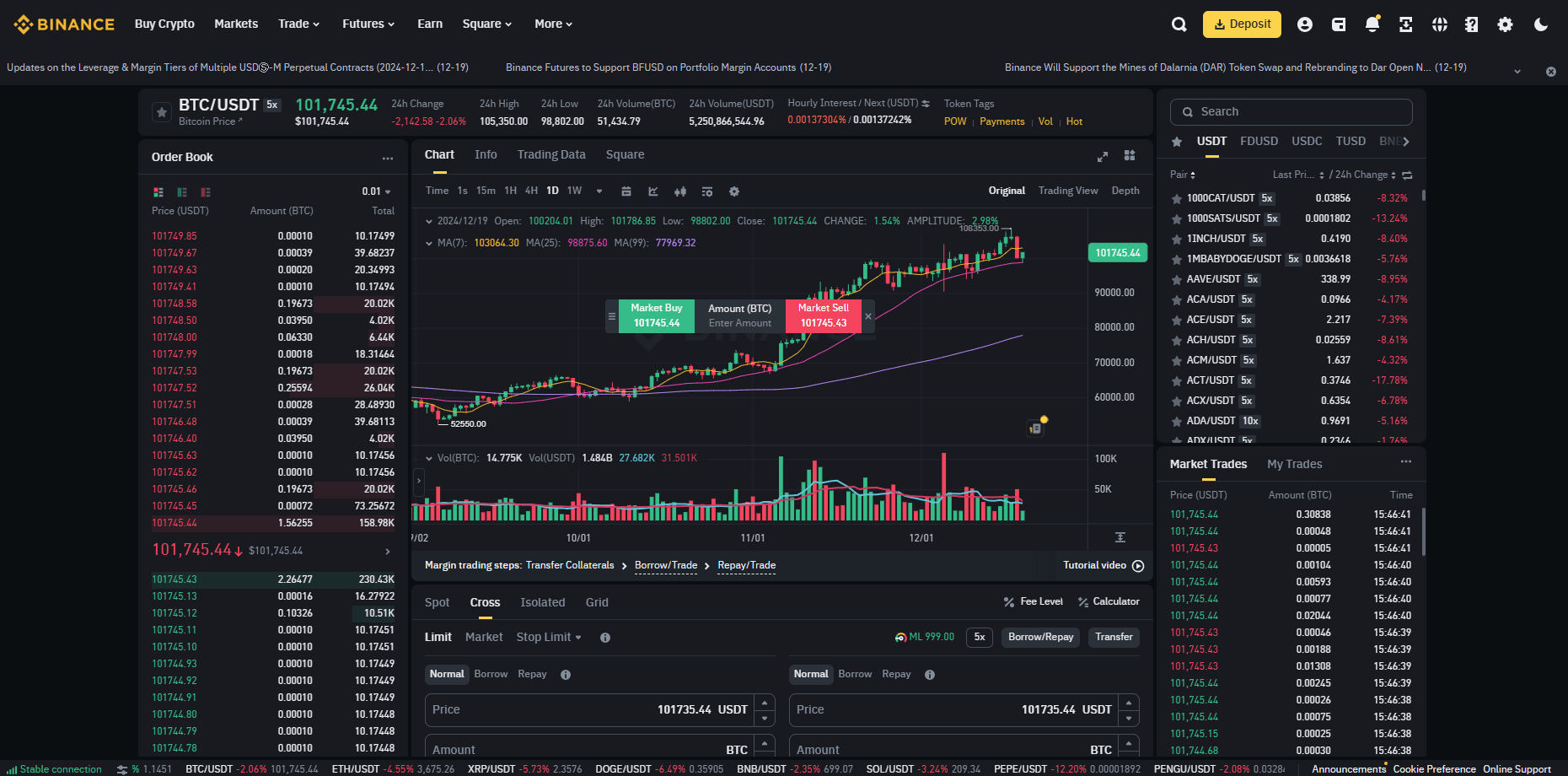This screenshot has width=1568, height=776.
Task: Collapse the MA indicator line chevron
Action: point(429,243)
